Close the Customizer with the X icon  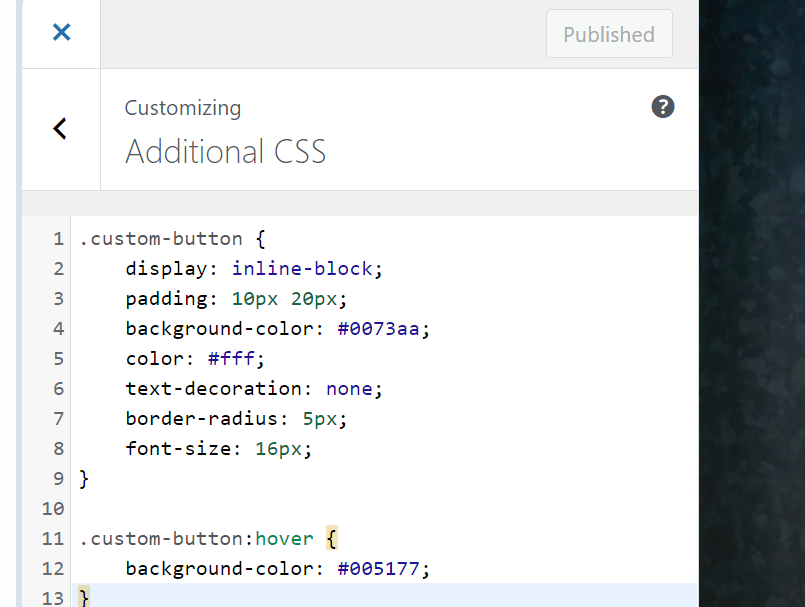(x=61, y=33)
